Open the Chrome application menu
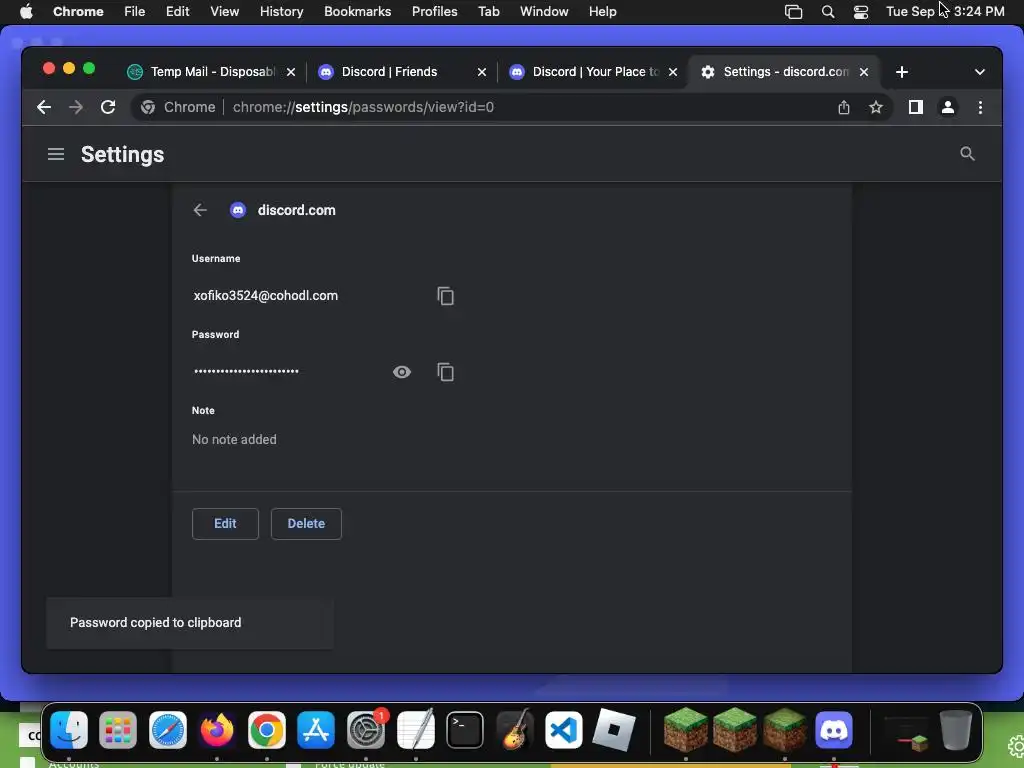Viewport: 1024px width, 768px height. [x=78, y=12]
